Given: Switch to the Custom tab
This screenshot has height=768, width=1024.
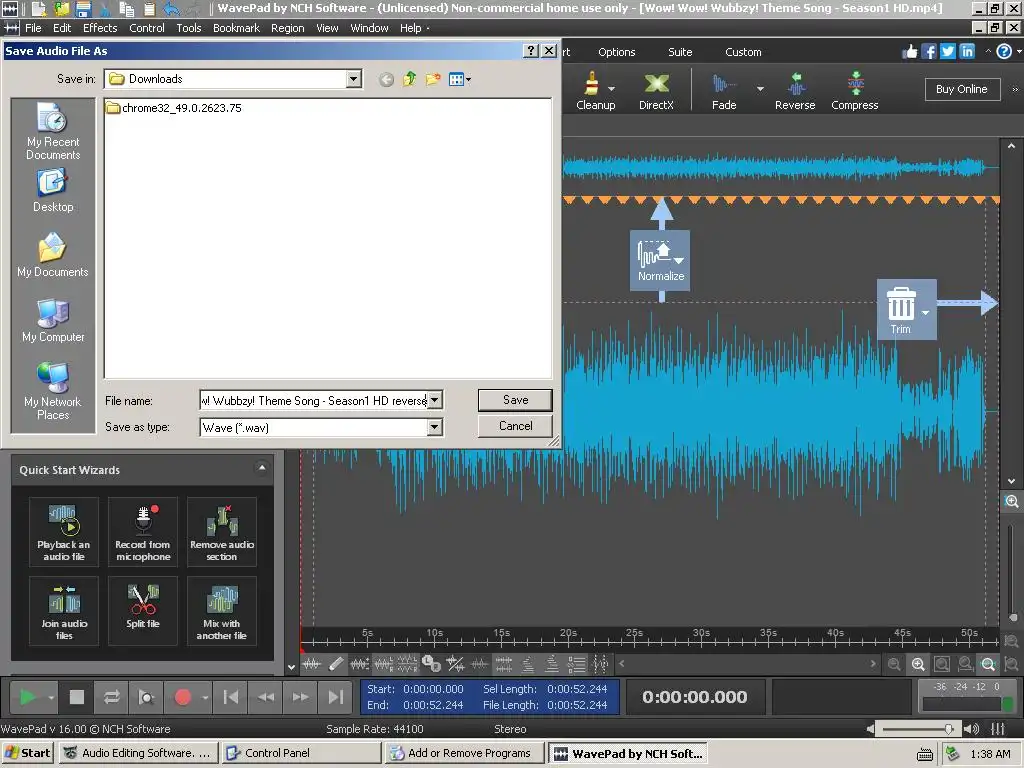Looking at the screenshot, I should (x=743, y=52).
